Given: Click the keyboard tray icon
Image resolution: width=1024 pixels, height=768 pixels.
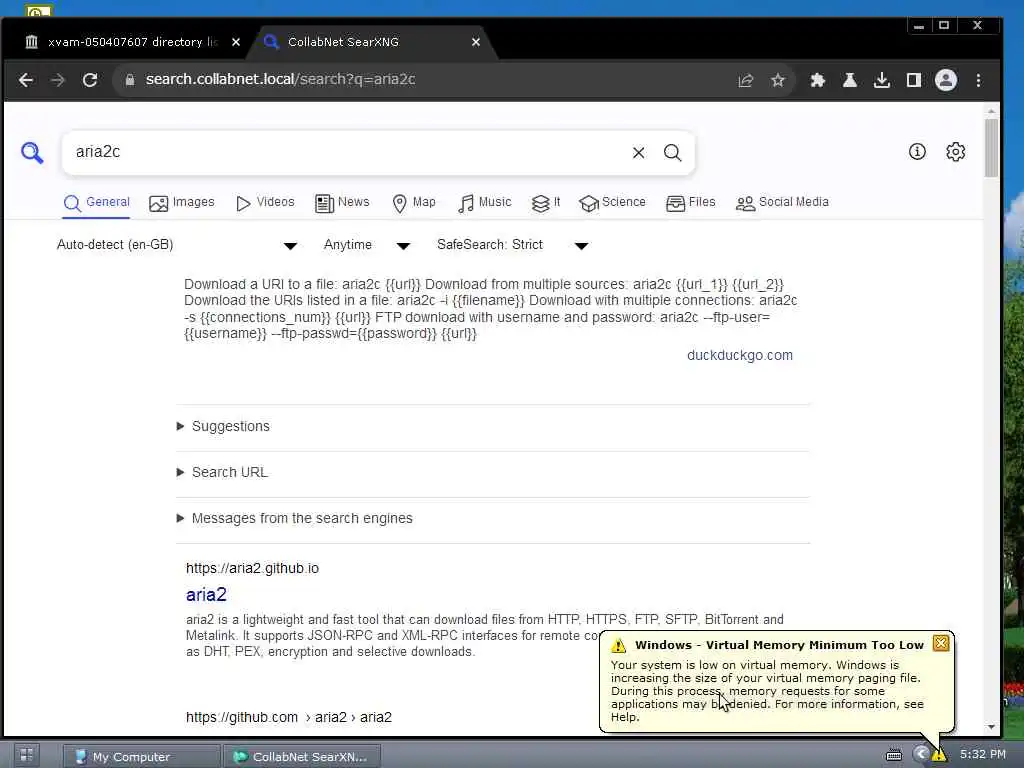Looking at the screenshot, I should click(893, 755).
